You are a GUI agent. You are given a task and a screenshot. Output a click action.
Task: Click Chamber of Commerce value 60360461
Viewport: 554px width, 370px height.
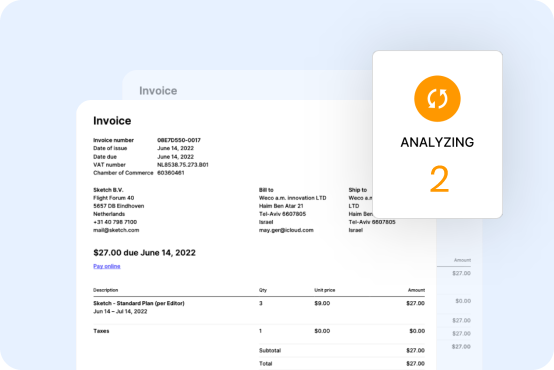pyautogui.click(x=171, y=173)
